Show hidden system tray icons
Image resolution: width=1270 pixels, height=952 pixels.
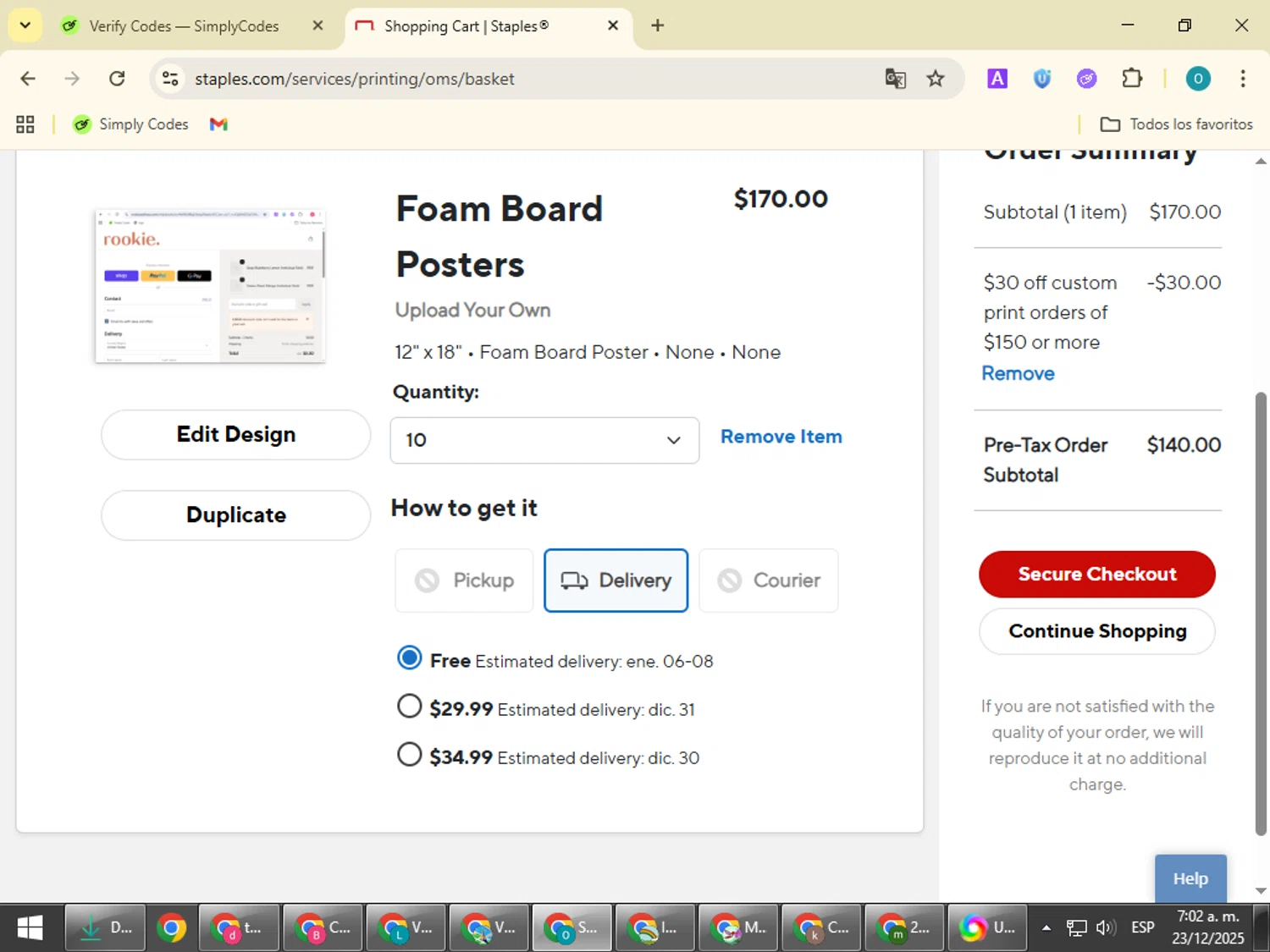1046,928
